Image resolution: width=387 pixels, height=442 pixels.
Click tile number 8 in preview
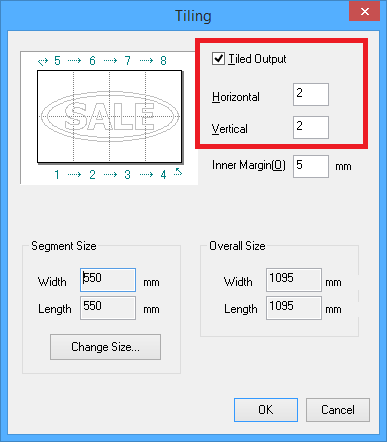coord(163,61)
